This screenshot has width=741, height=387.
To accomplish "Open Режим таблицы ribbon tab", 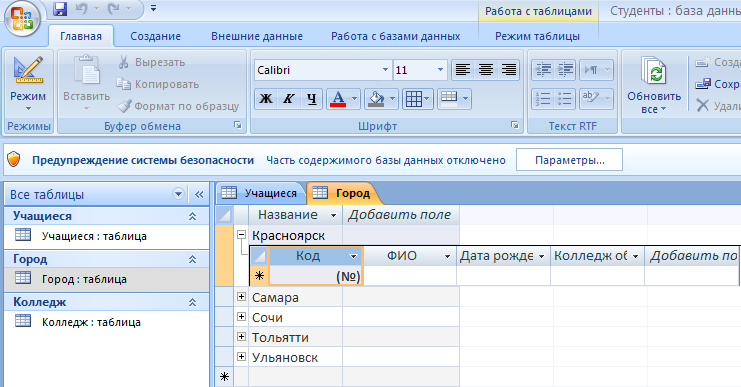I will [x=537, y=36].
